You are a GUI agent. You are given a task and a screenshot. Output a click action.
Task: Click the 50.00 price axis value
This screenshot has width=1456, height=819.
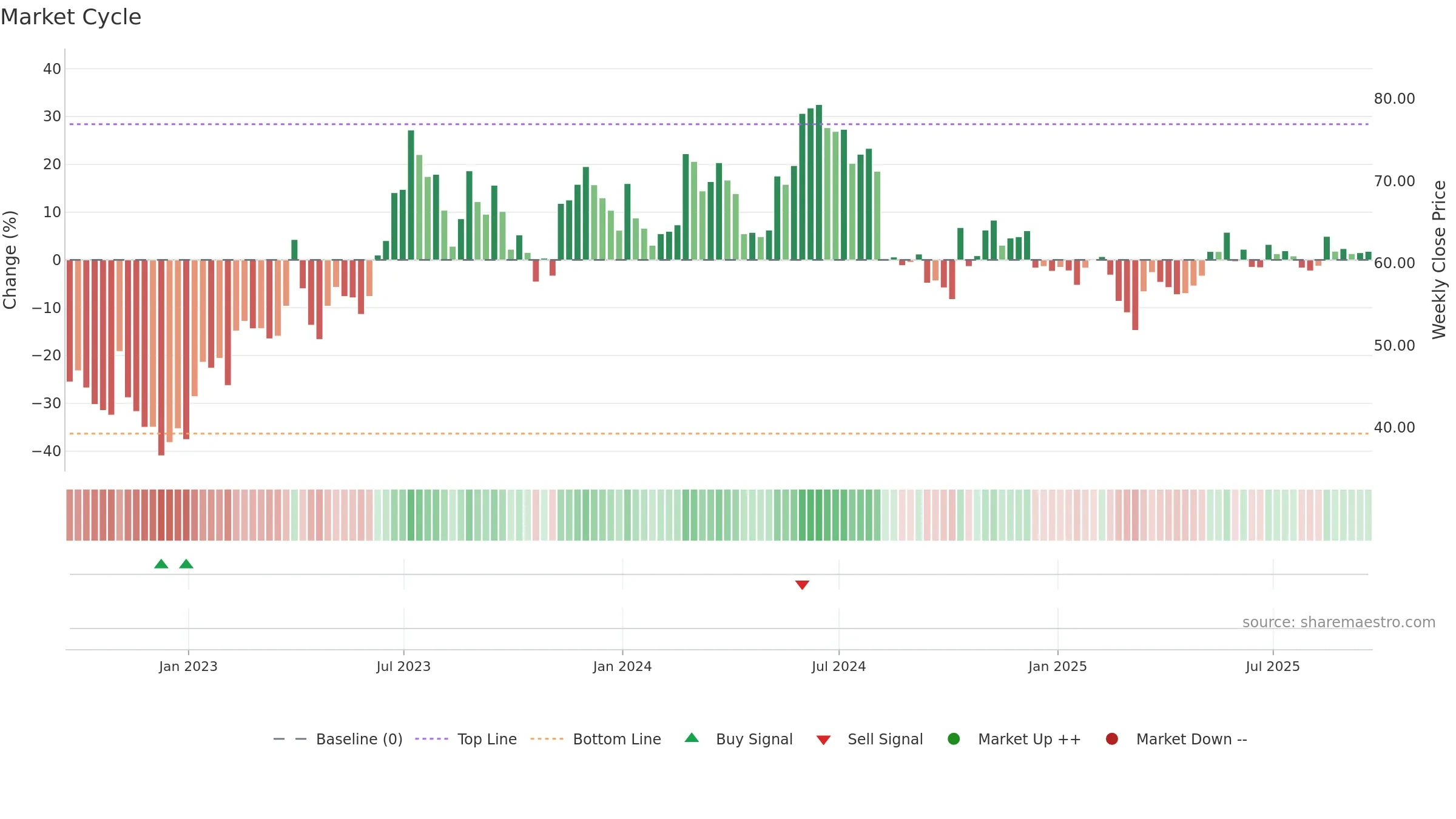tap(1394, 346)
